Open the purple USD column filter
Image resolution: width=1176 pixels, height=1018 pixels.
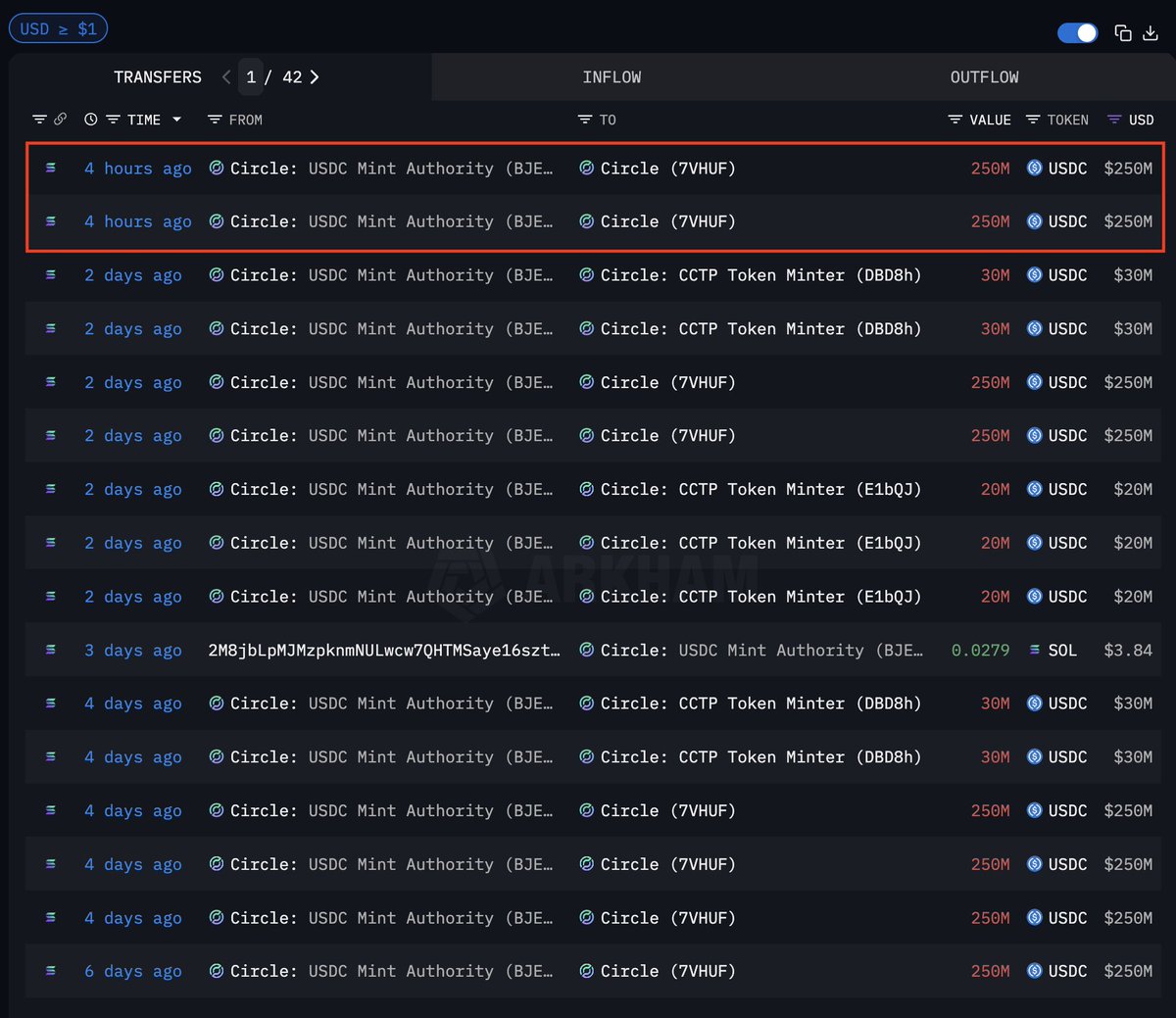pos(1114,120)
